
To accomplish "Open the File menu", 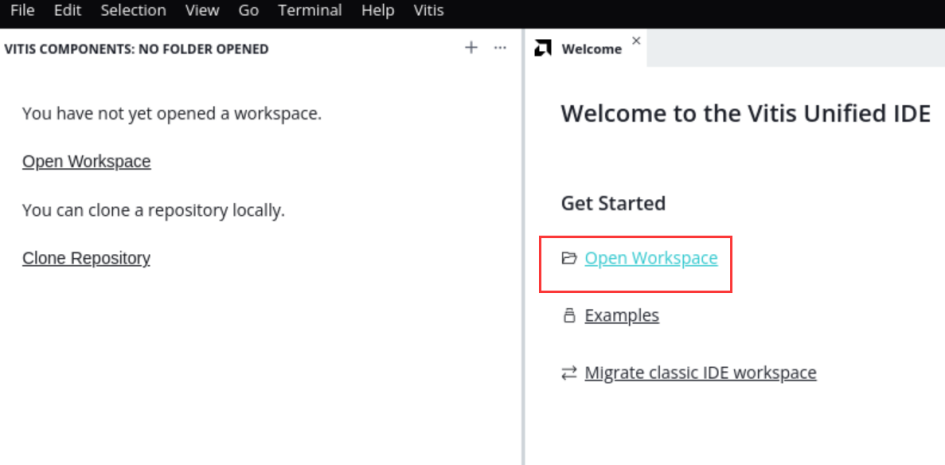I will pyautogui.click(x=22, y=10).
